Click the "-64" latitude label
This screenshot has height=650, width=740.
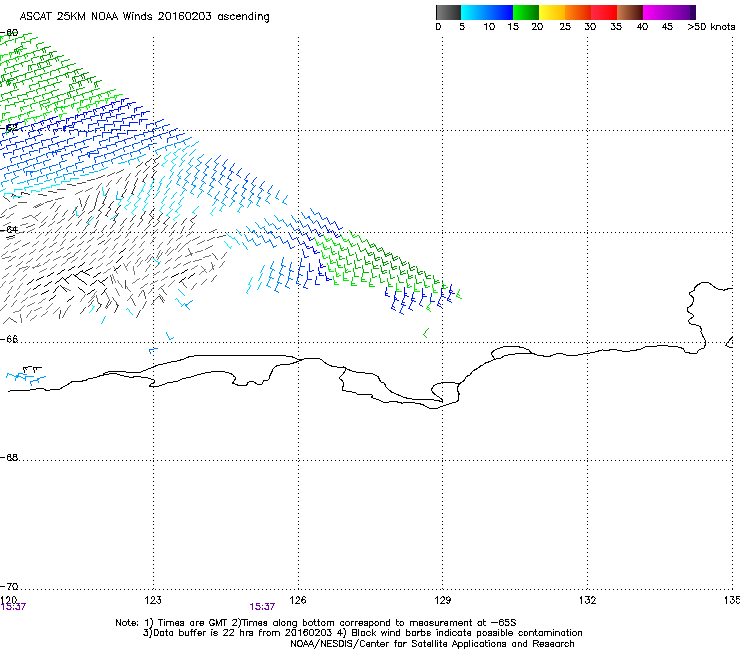coord(9,229)
